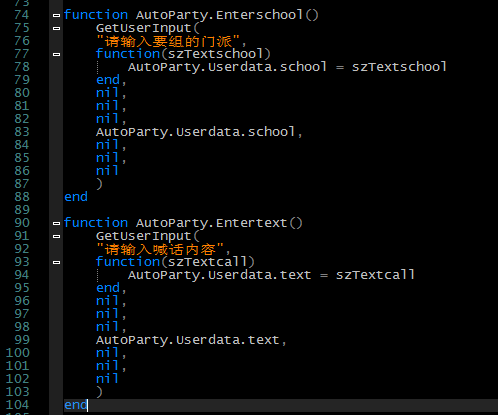Click the closing parenthesis on line 103
Image resolution: width=498 pixels, height=416 pixels.
tap(99, 392)
